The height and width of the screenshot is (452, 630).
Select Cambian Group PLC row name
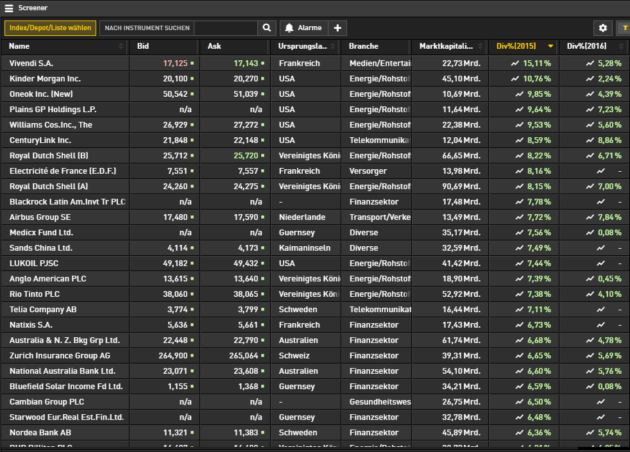(47, 402)
